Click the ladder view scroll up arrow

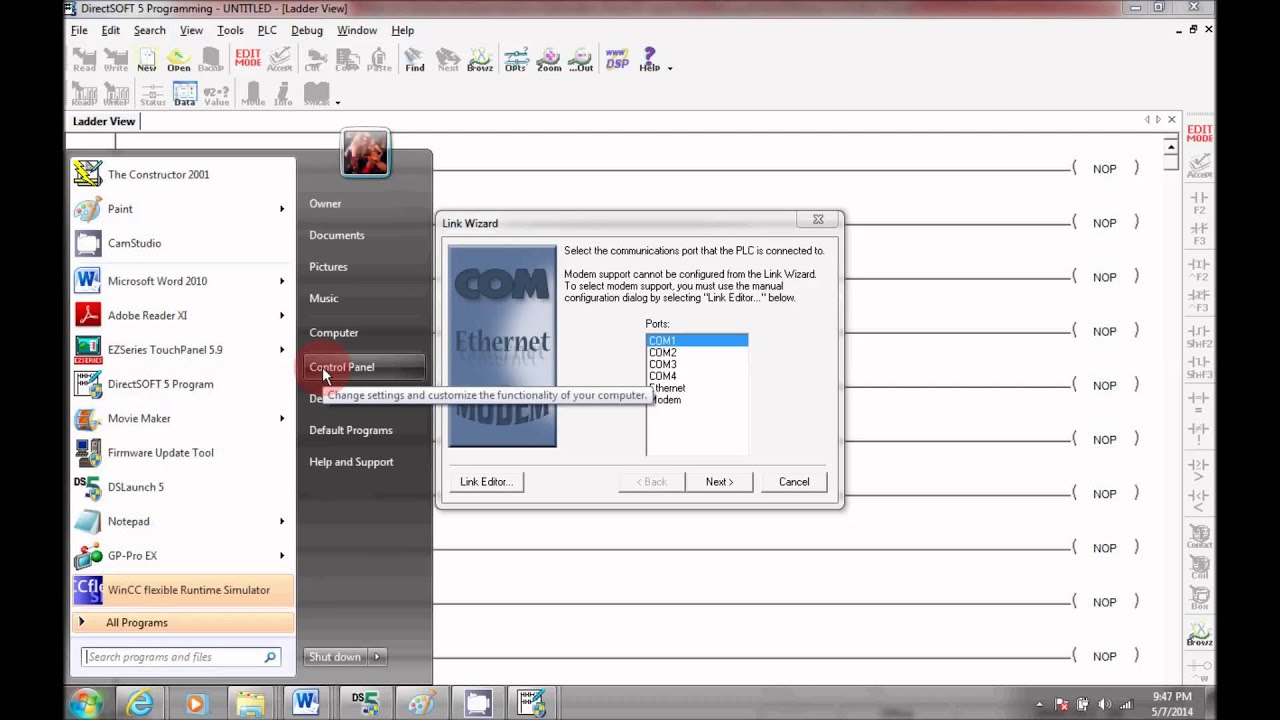pos(1171,148)
